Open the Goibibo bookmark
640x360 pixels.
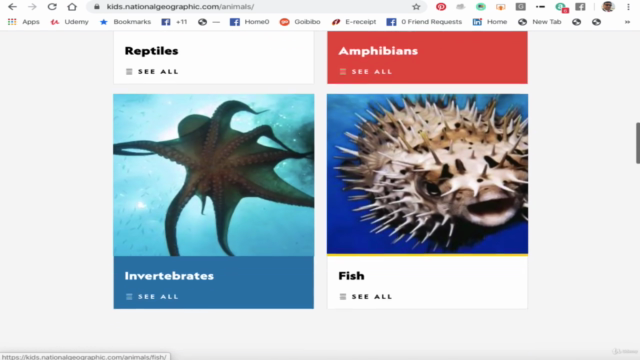(x=300, y=22)
